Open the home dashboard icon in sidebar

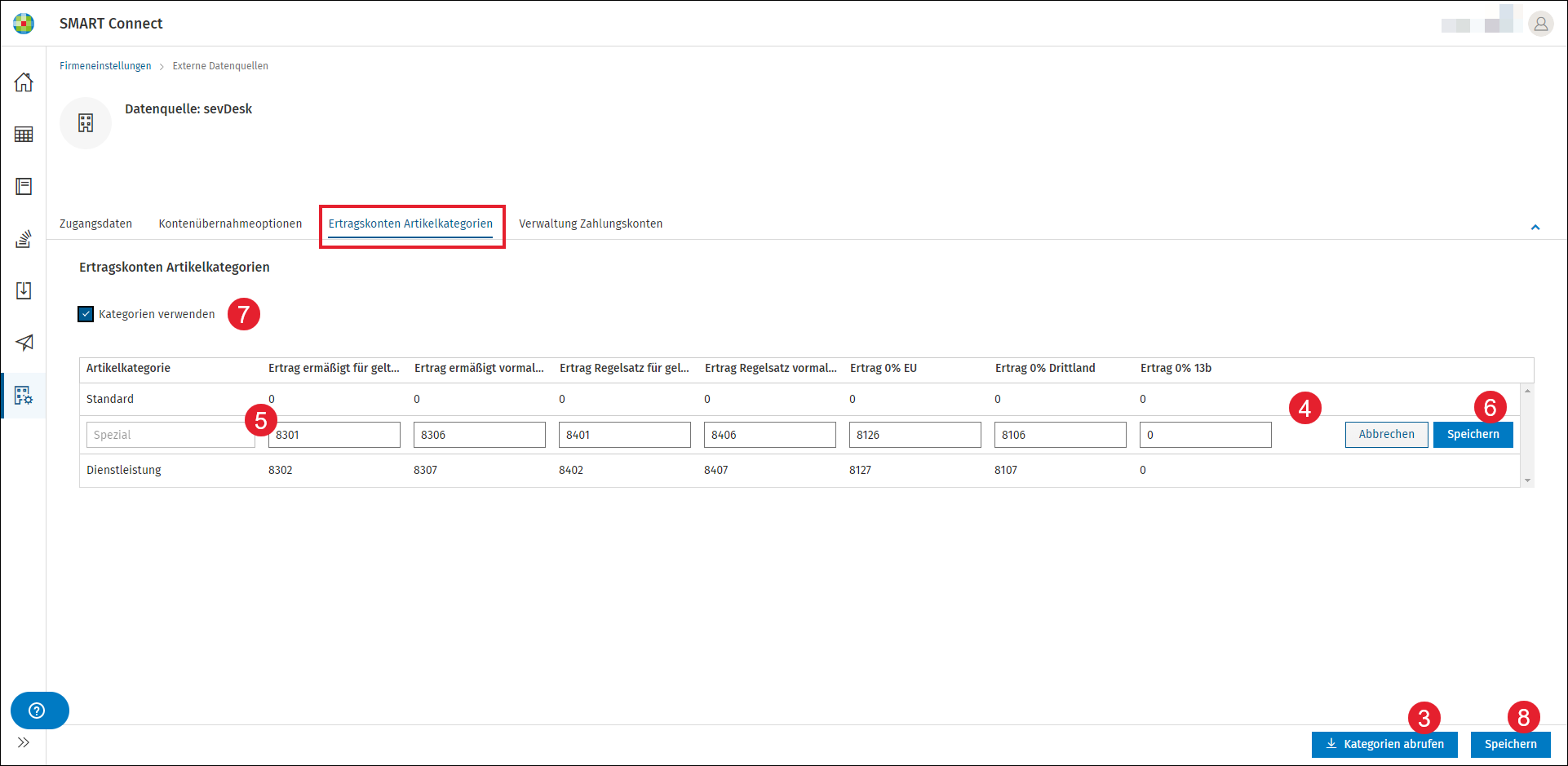[24, 82]
